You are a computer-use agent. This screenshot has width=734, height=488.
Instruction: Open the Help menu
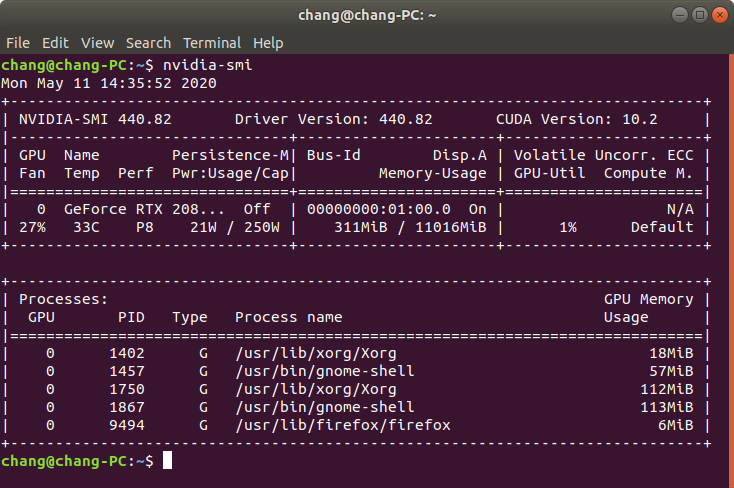click(268, 43)
